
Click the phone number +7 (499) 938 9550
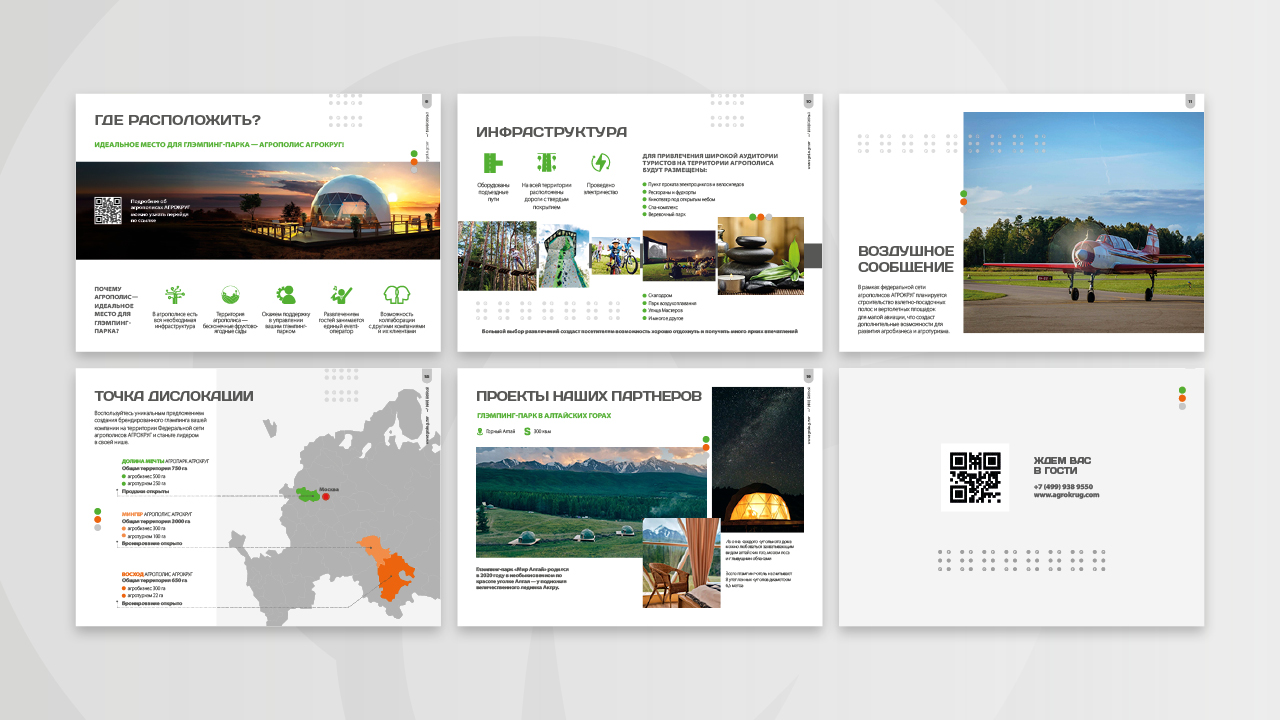tap(1063, 487)
